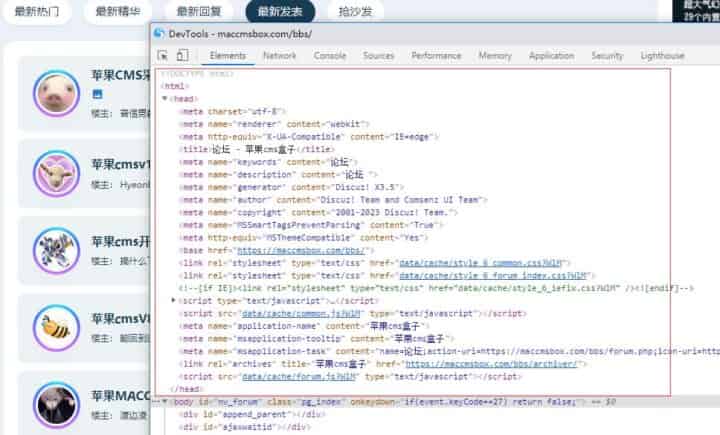Select the div ajaxwaitid line
Viewport: 720px width, 435px height.
pos(245,427)
